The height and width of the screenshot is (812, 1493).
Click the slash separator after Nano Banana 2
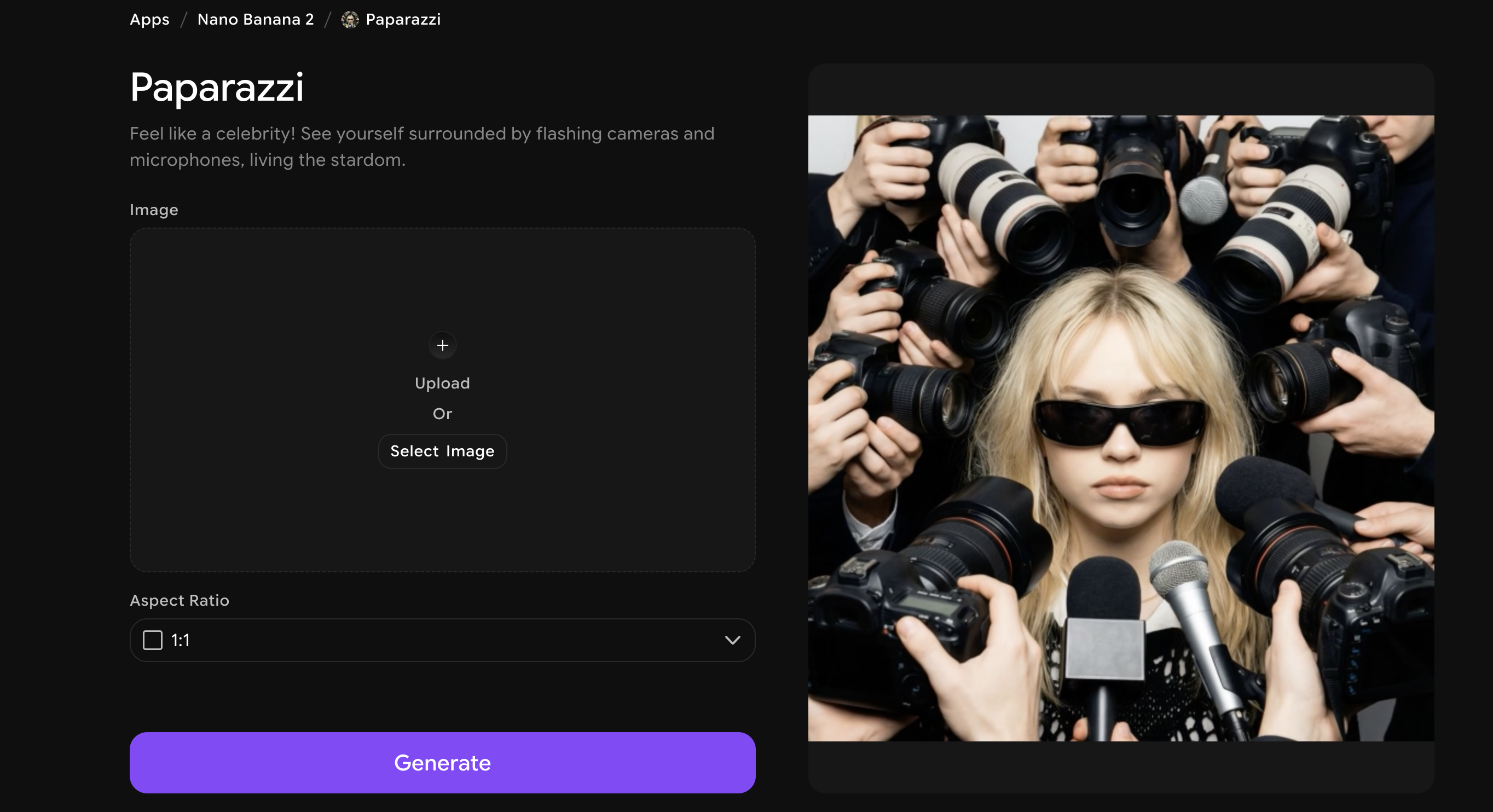click(327, 20)
